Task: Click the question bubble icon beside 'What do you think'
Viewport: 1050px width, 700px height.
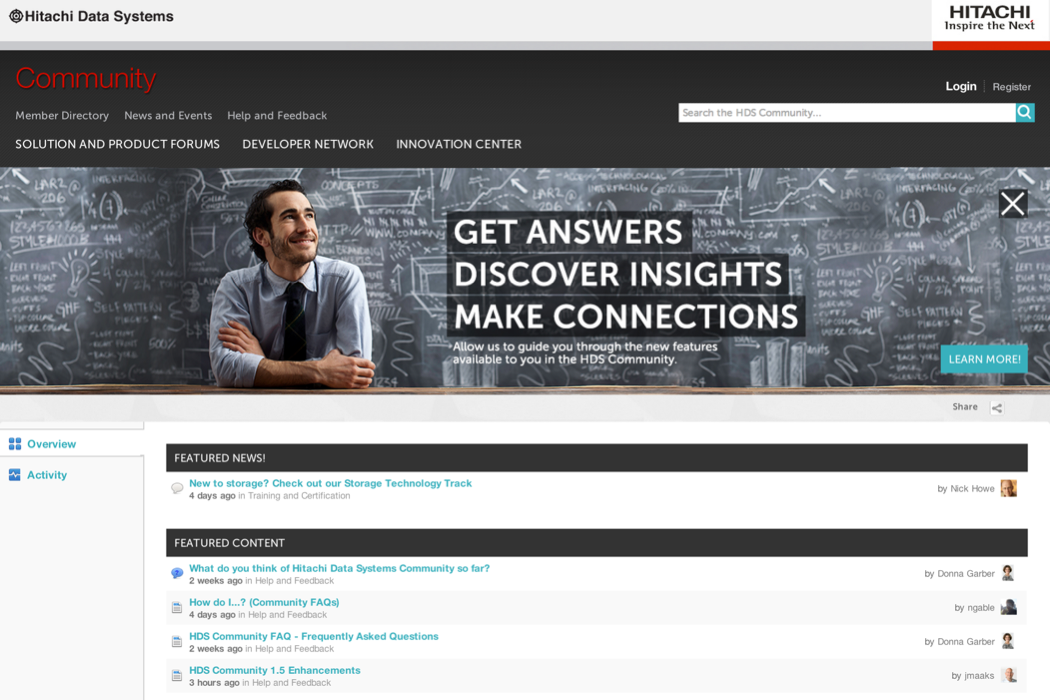Action: click(x=177, y=573)
